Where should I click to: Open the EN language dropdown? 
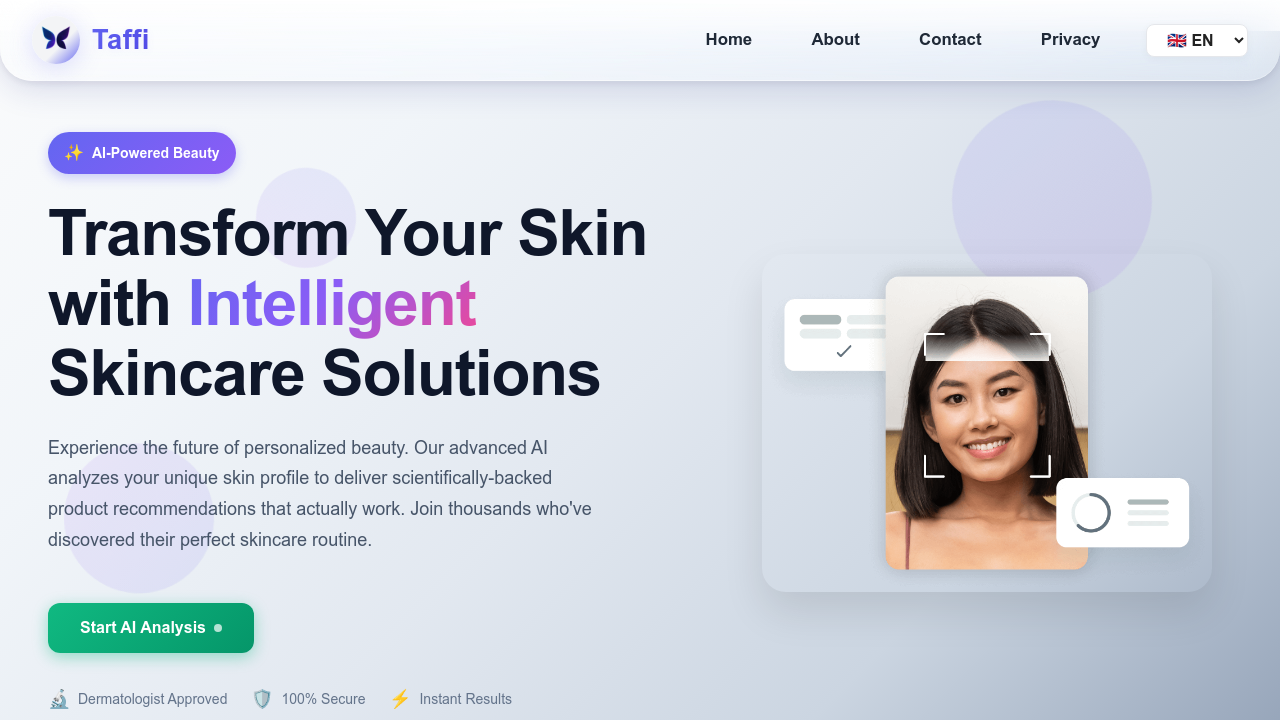[1197, 40]
